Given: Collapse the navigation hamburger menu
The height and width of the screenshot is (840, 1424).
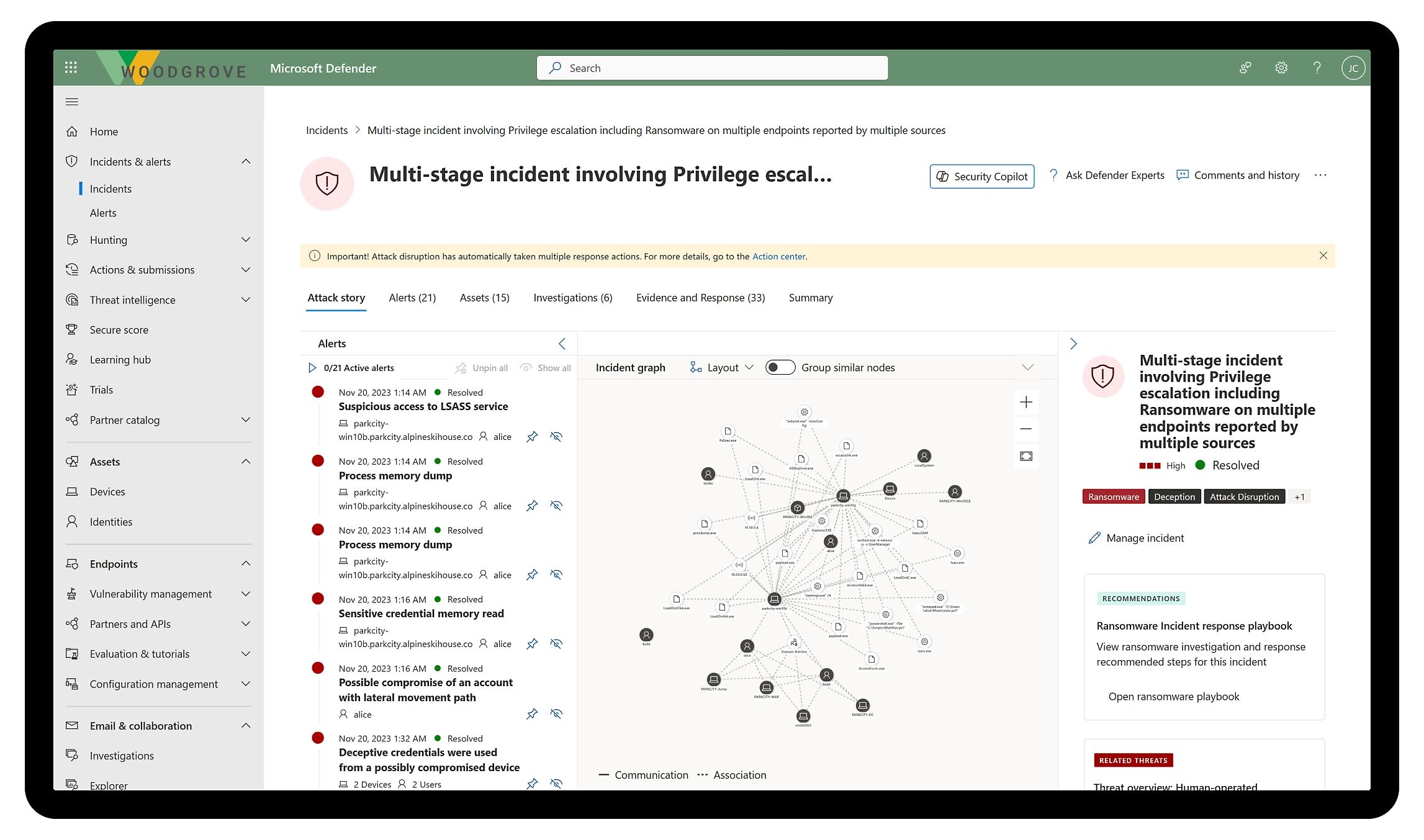Looking at the screenshot, I should click(72, 102).
